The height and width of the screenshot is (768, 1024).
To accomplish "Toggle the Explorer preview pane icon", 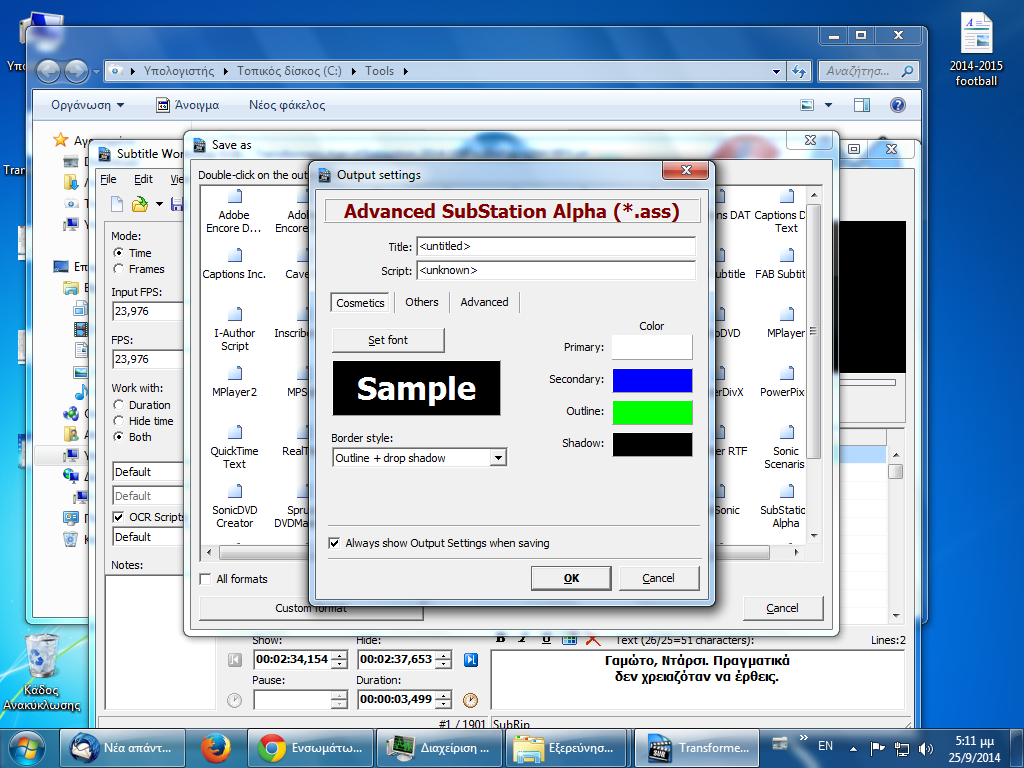I will pos(862,105).
